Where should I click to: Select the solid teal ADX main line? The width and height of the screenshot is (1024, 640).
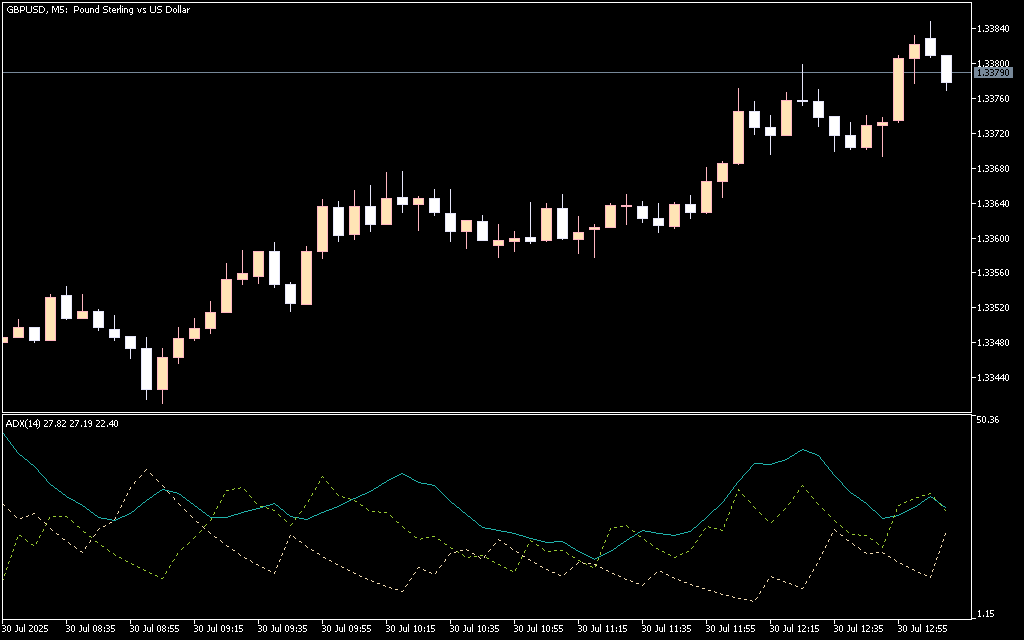(400, 474)
